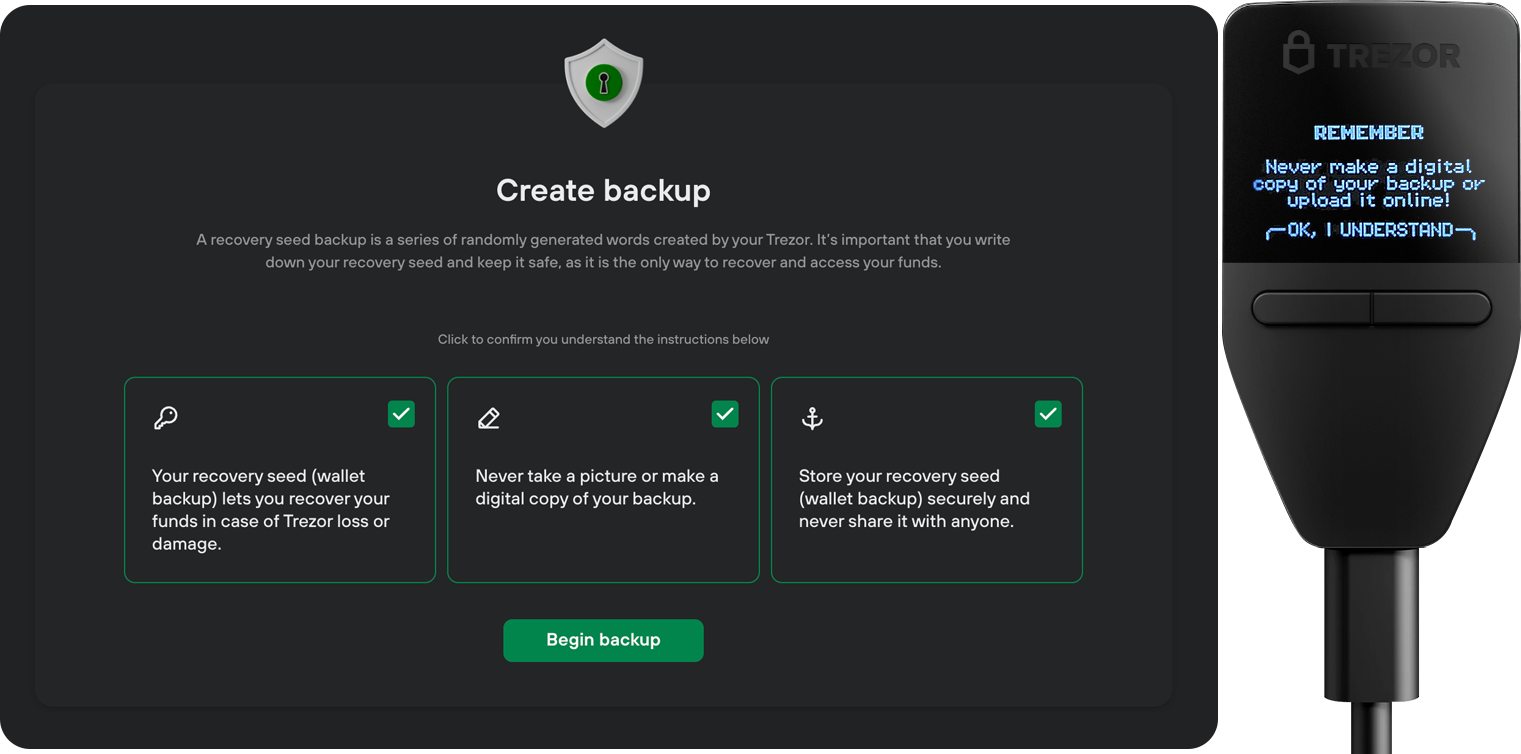The height and width of the screenshot is (754, 1521).
Task: Click the pencil icon in middle card
Action: [489, 418]
